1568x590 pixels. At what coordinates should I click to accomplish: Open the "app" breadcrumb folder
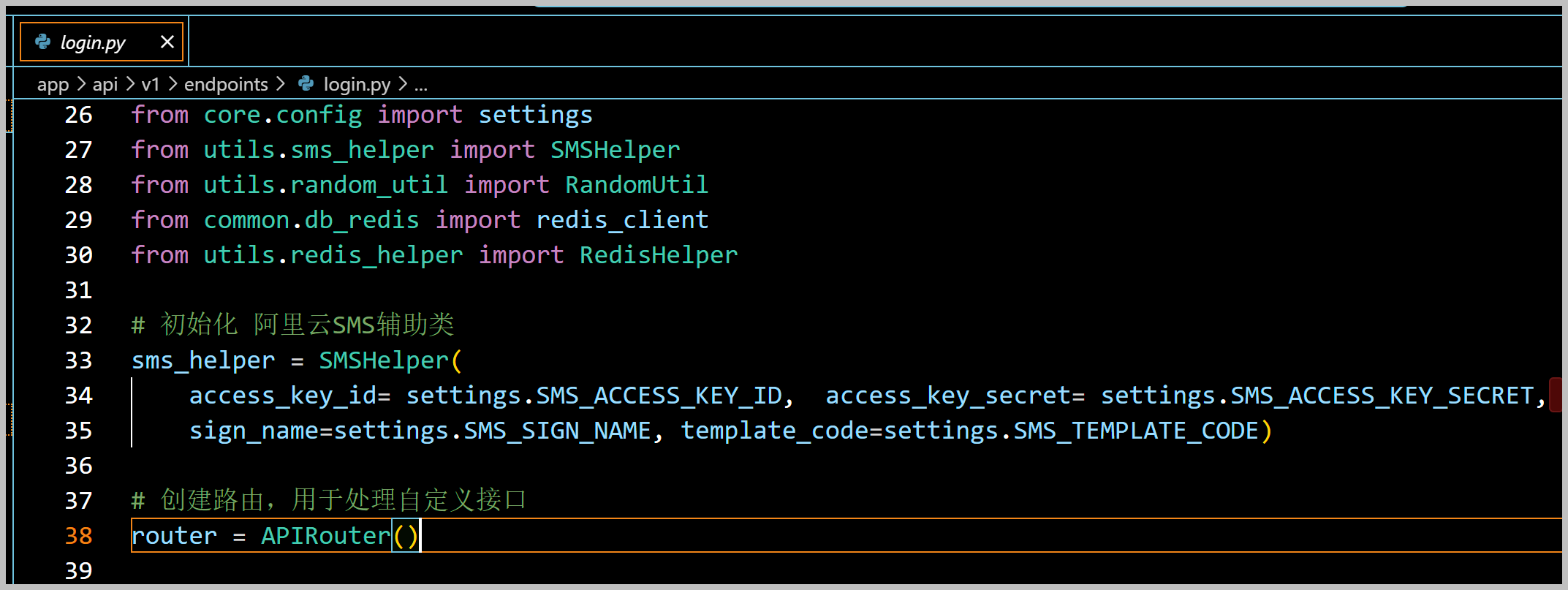53,85
